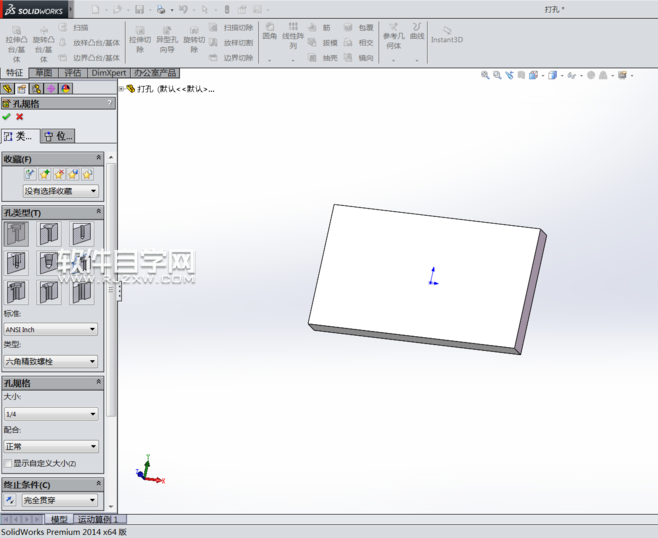
Task: Select the countersink hole type
Action: (x=49, y=234)
